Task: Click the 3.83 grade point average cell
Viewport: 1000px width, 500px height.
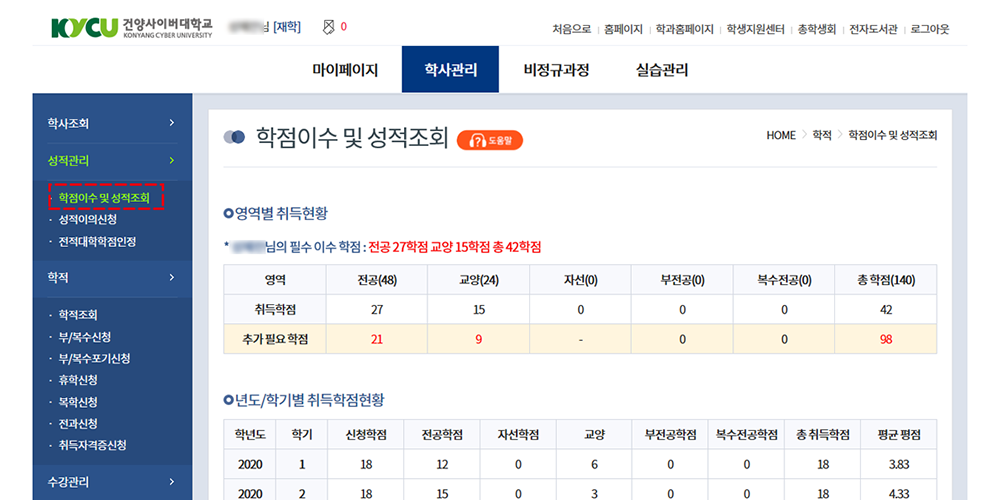Action: click(x=899, y=464)
